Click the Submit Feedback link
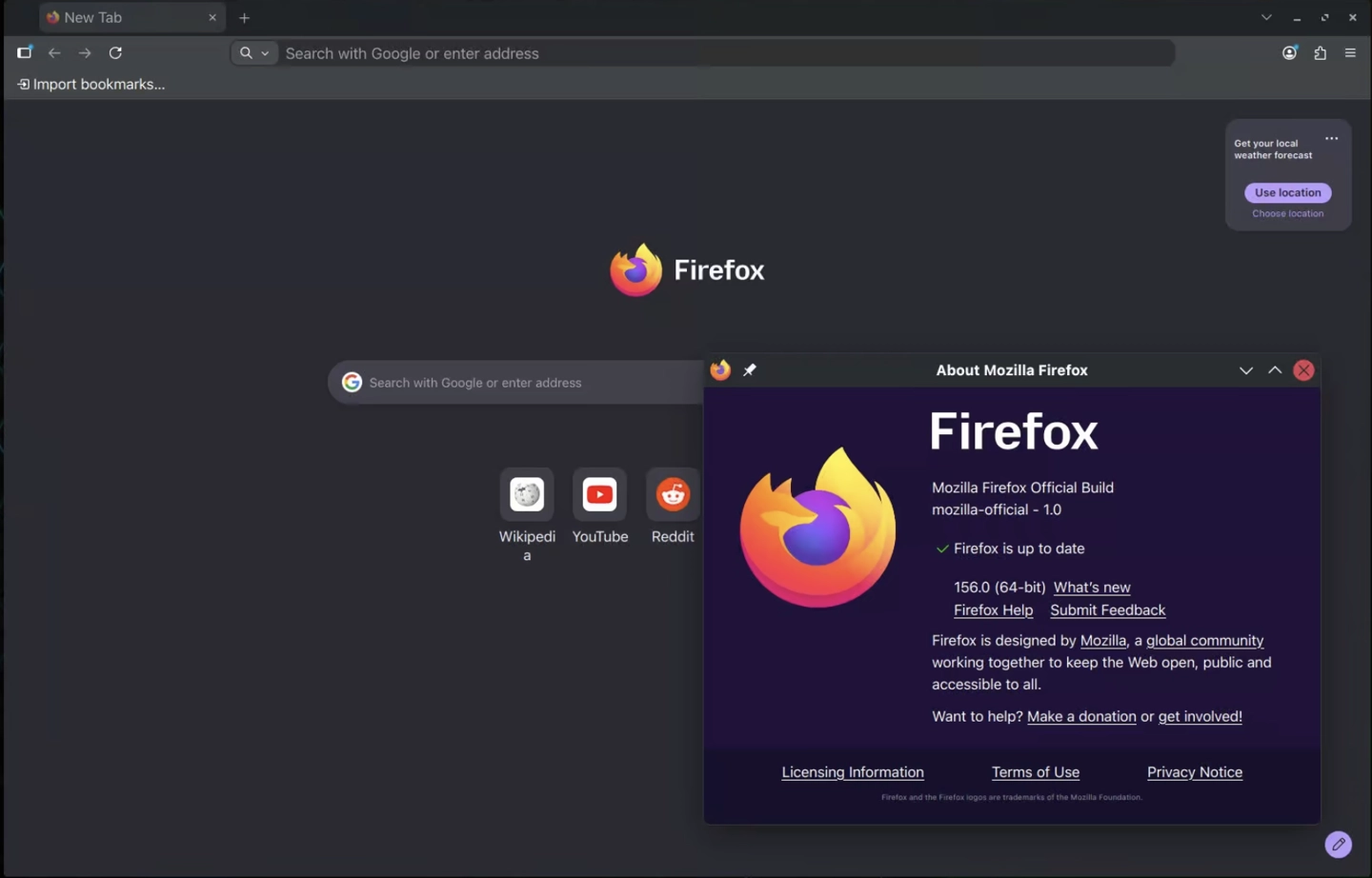 coord(1108,610)
